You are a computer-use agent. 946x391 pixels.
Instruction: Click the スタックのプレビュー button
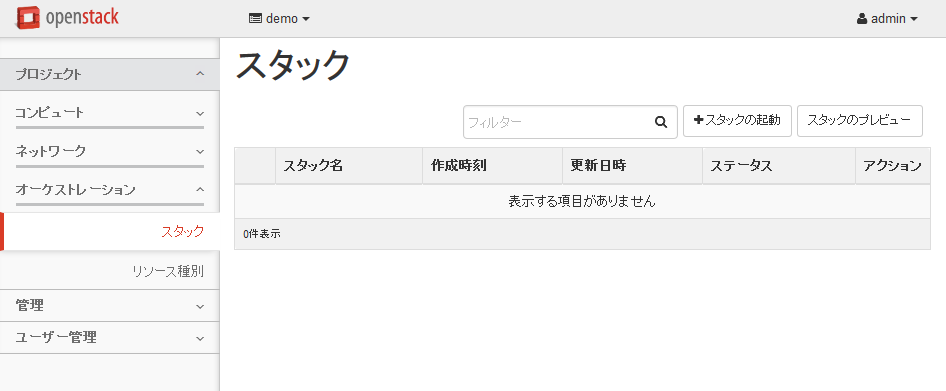coord(860,121)
